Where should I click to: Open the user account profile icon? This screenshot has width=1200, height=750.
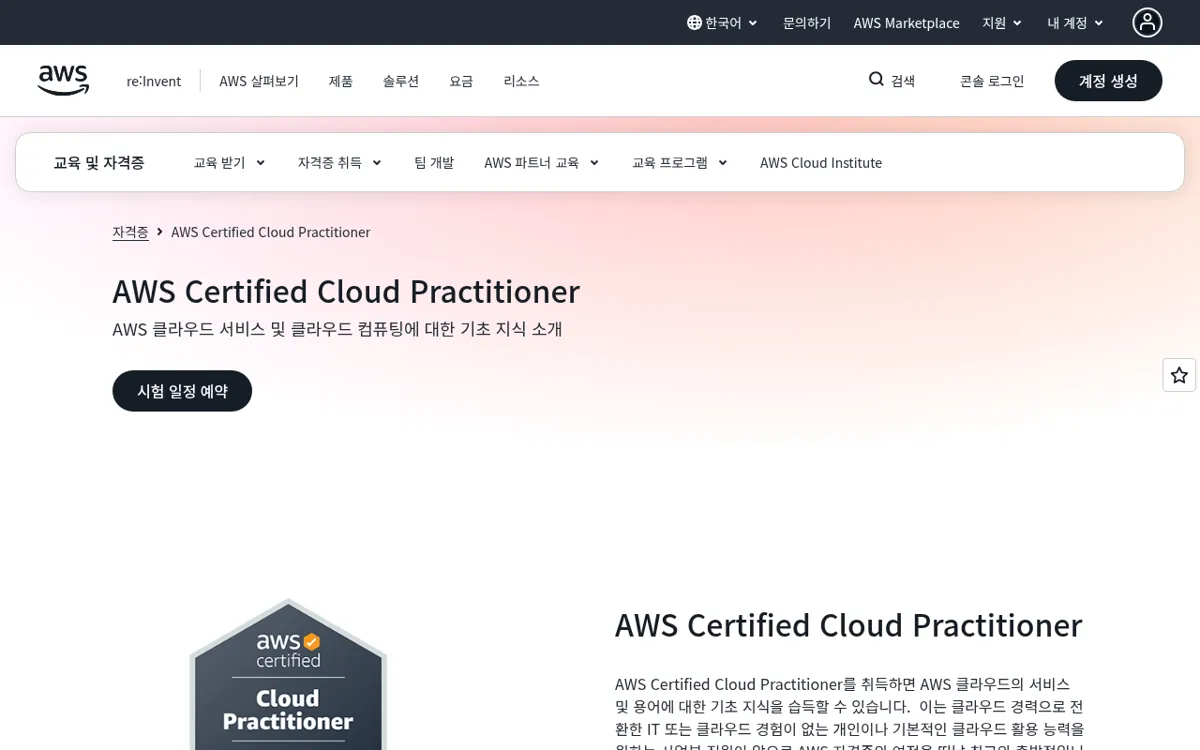[x=1147, y=22]
